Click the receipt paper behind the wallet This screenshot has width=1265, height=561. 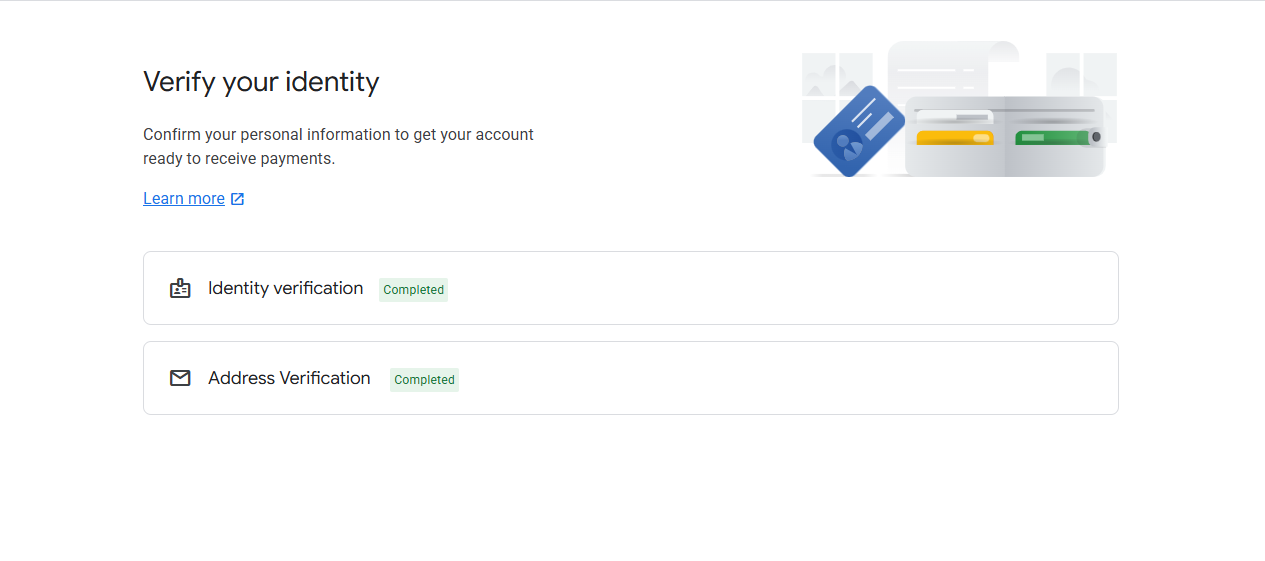(x=952, y=68)
